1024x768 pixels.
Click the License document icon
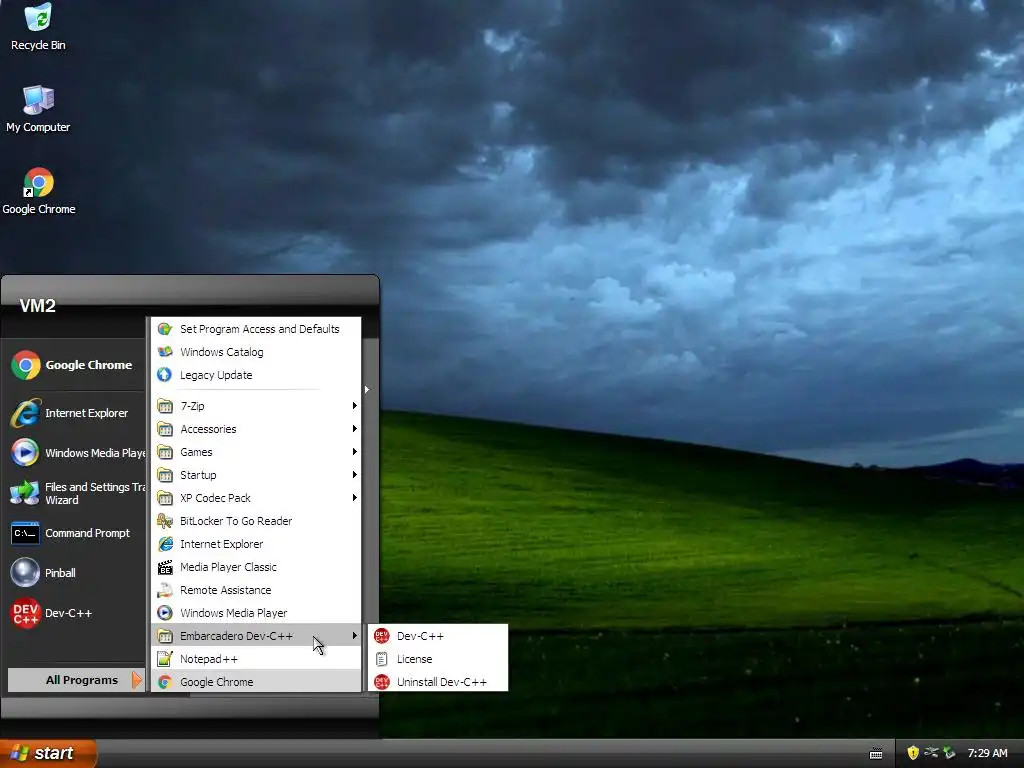(382, 659)
